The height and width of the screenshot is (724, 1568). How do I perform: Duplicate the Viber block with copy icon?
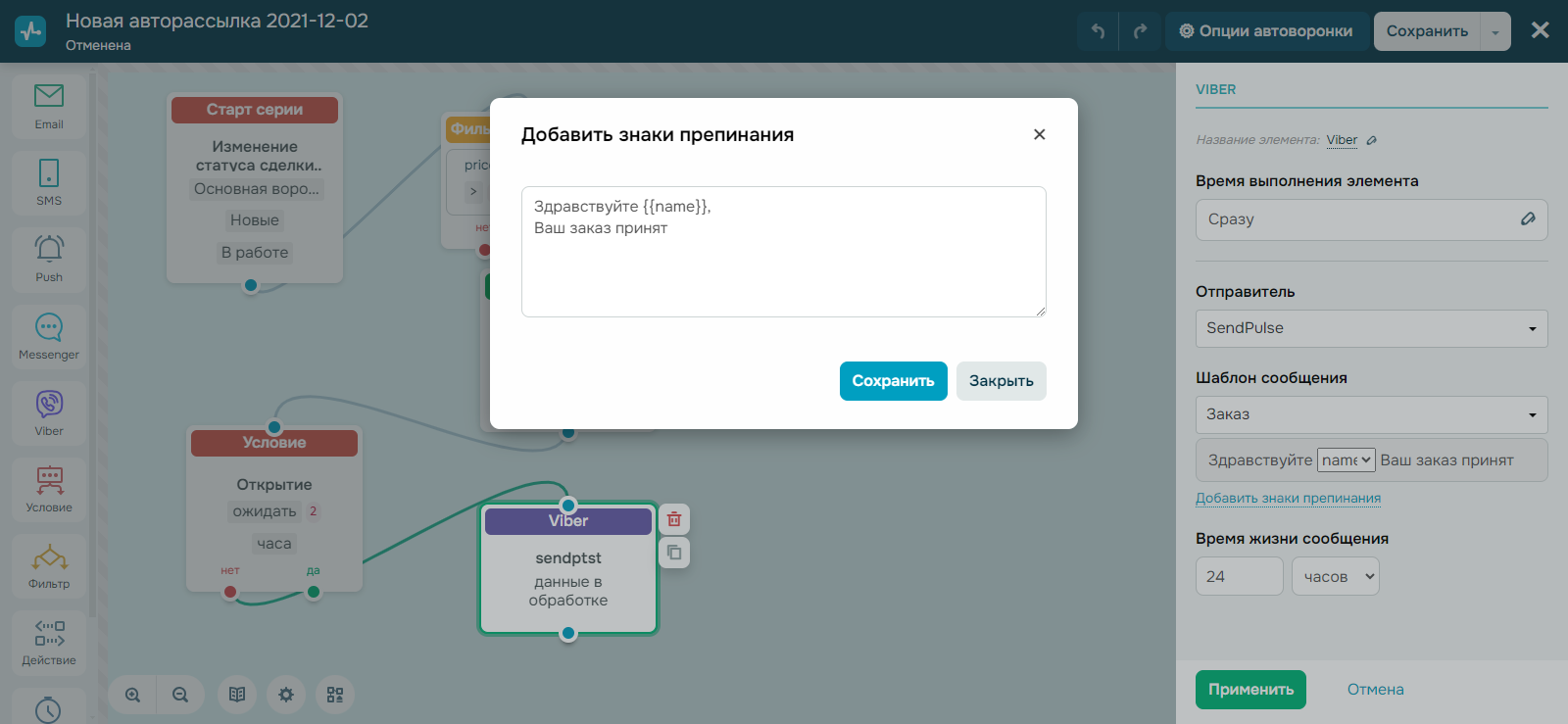(x=674, y=553)
